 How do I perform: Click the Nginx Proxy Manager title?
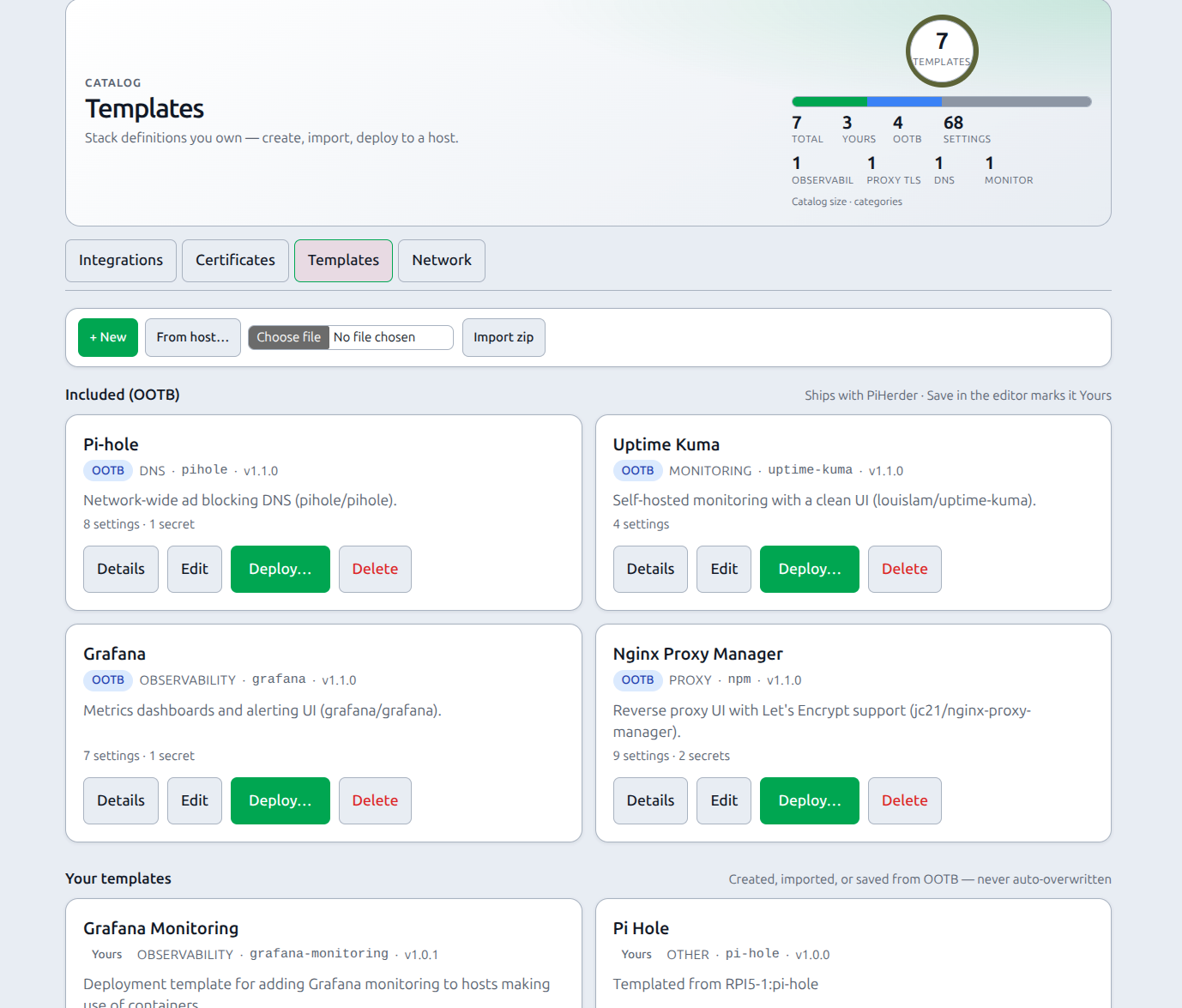(x=698, y=654)
